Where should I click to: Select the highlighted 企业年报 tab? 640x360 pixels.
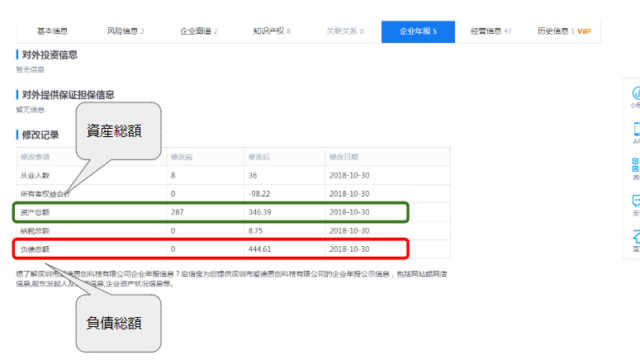pos(418,31)
